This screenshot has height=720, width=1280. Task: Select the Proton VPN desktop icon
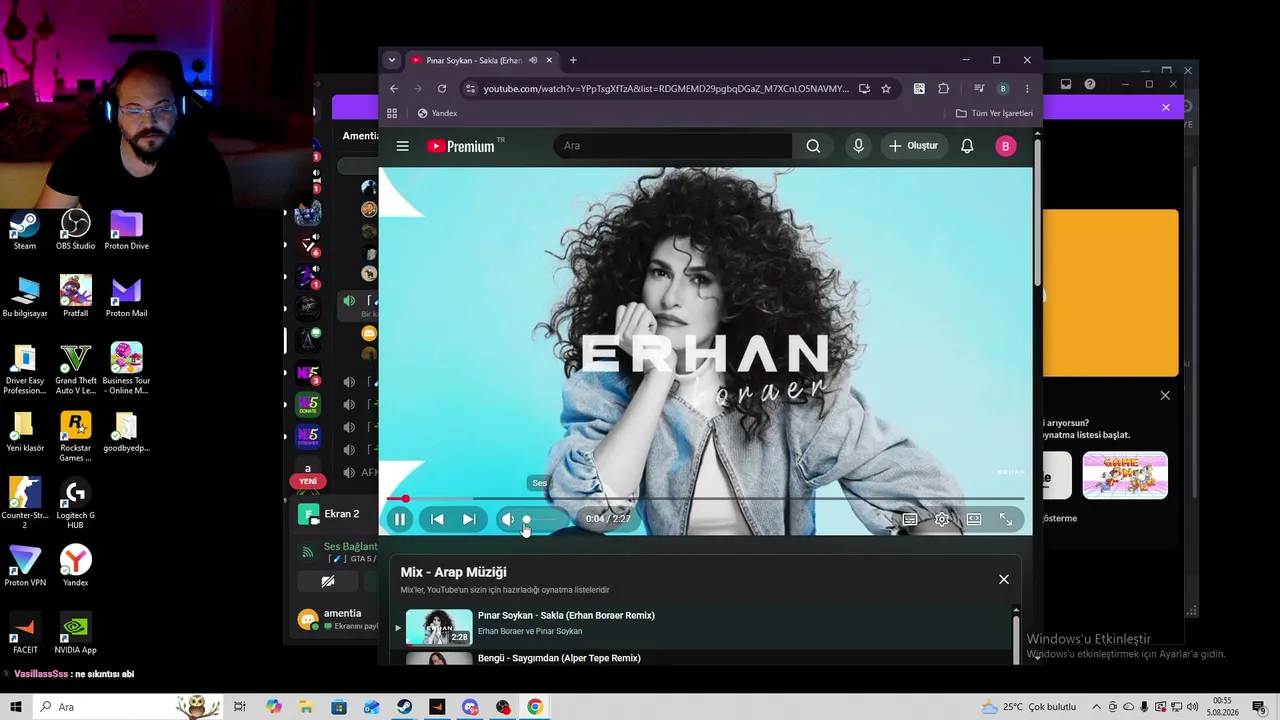tap(25, 566)
